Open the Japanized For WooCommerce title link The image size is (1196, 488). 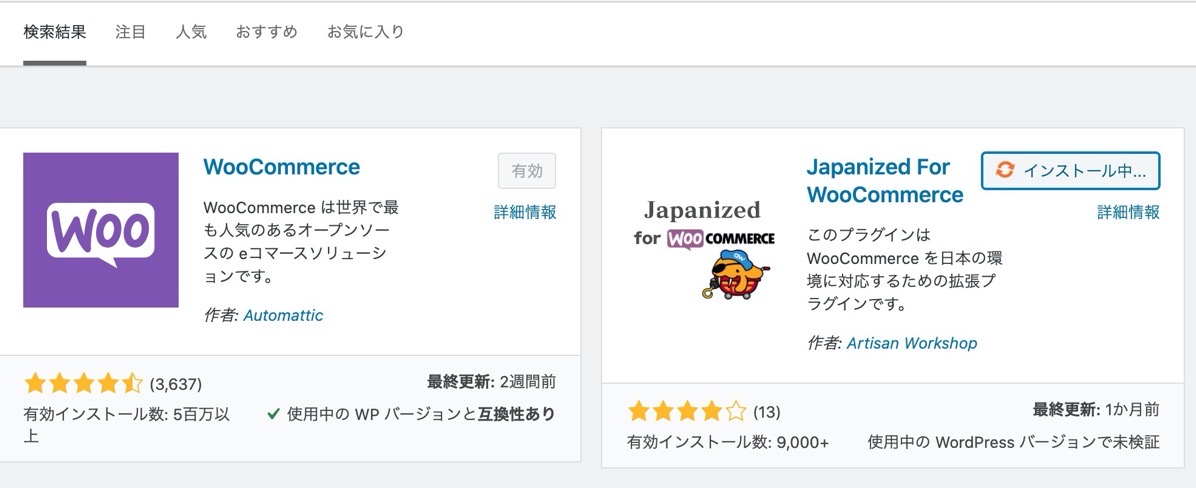(885, 181)
